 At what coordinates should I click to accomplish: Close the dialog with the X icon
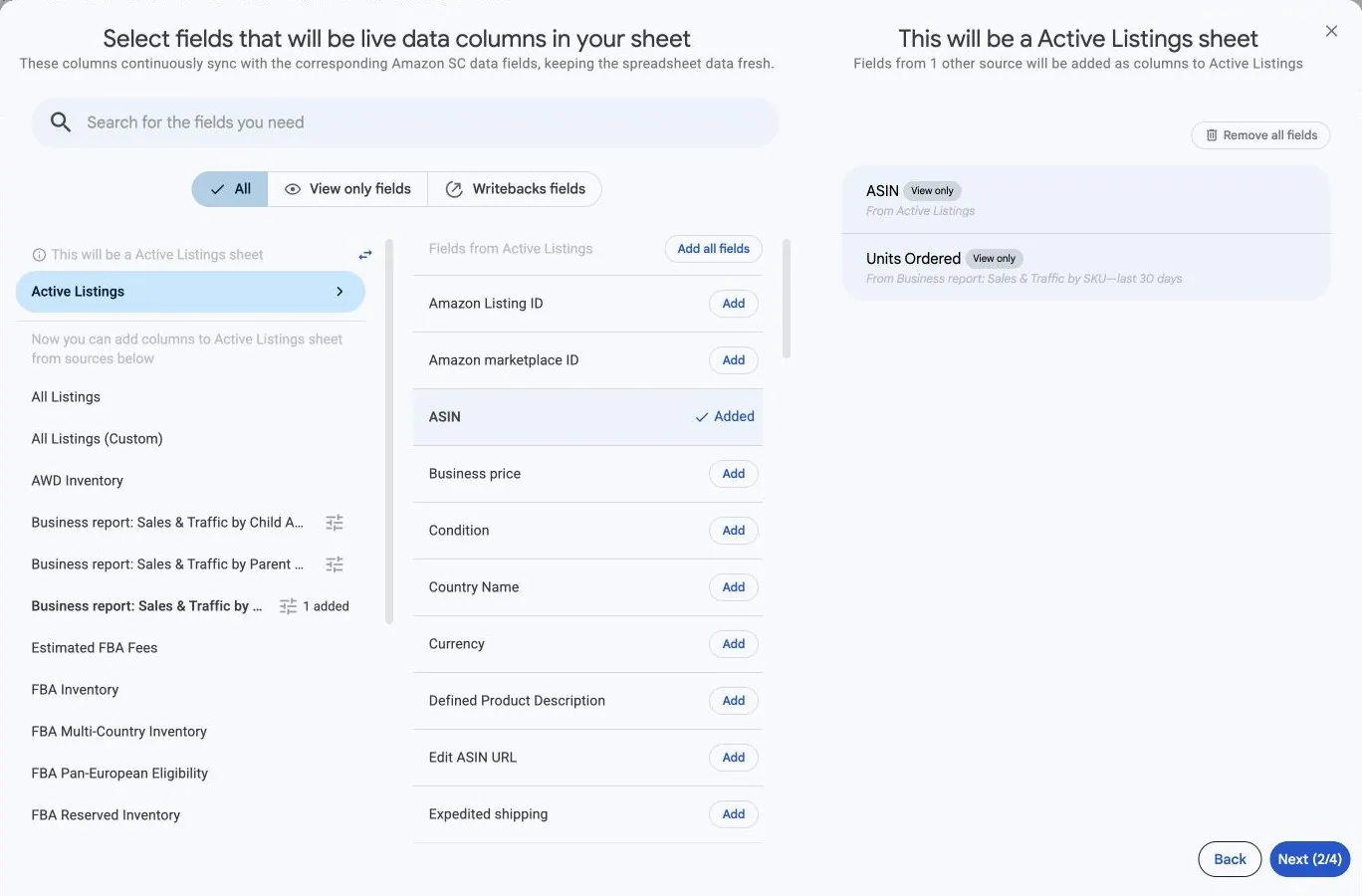[x=1331, y=31]
